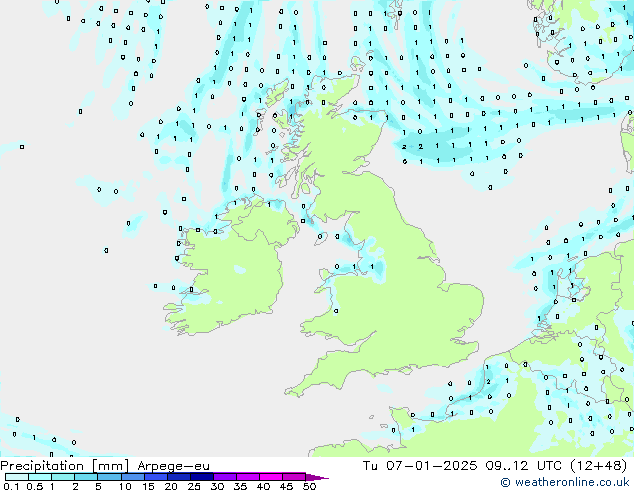Click the '35' legend scale number
Viewport: 634px width, 490px height.
pos(240,486)
